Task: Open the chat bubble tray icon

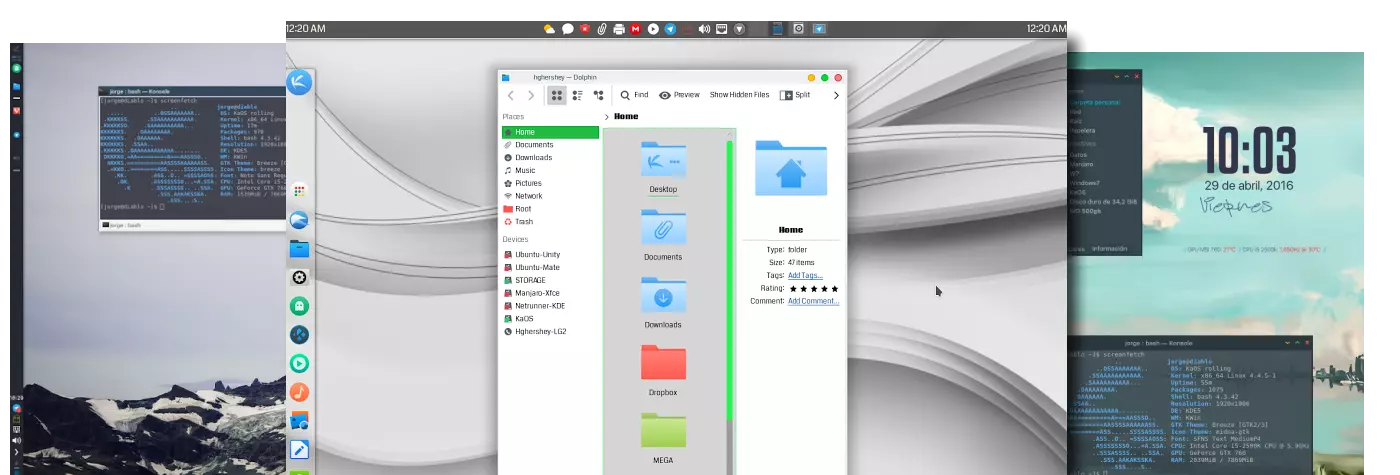Action: coord(567,29)
